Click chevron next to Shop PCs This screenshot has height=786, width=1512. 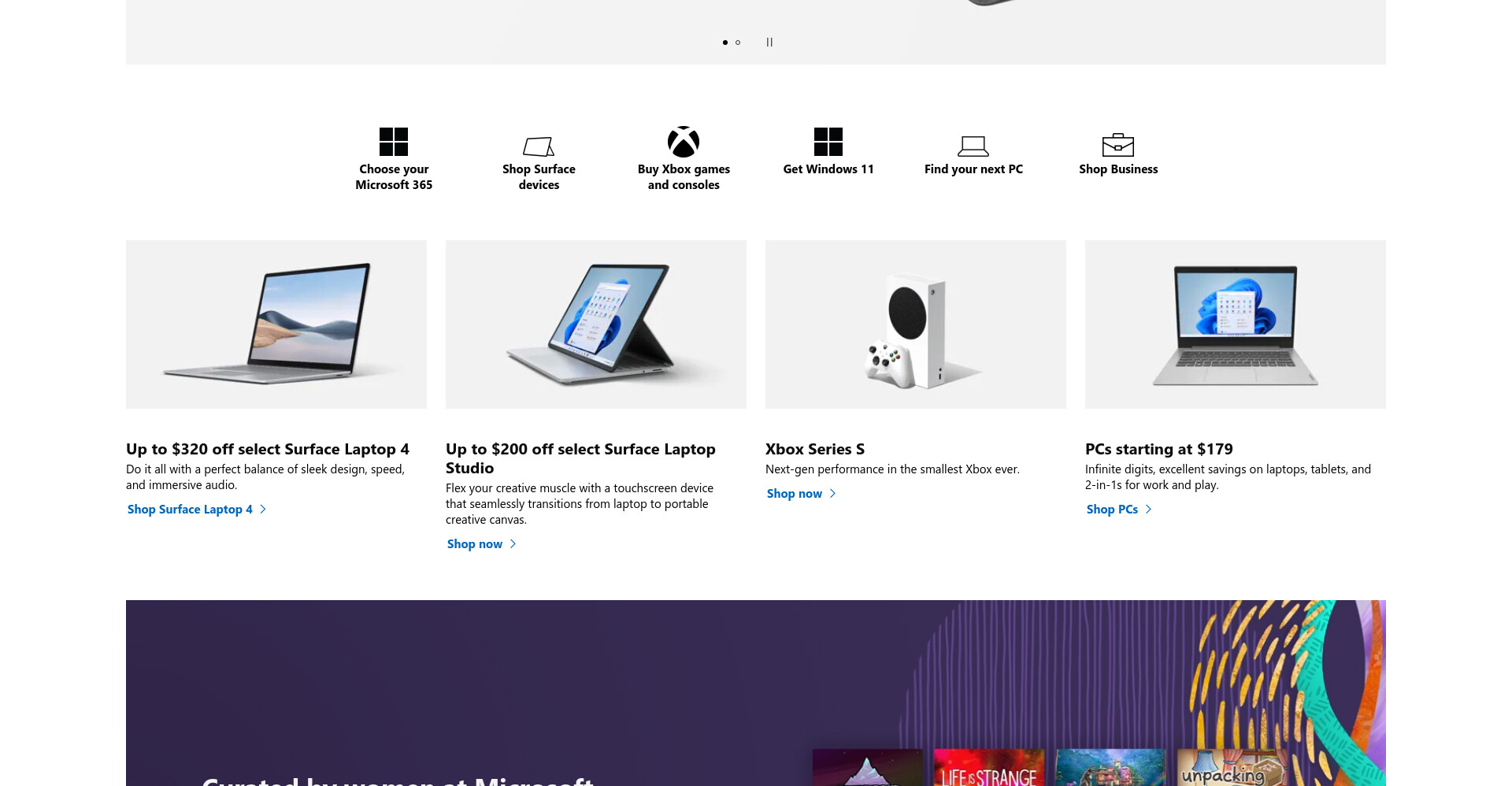1148,510
